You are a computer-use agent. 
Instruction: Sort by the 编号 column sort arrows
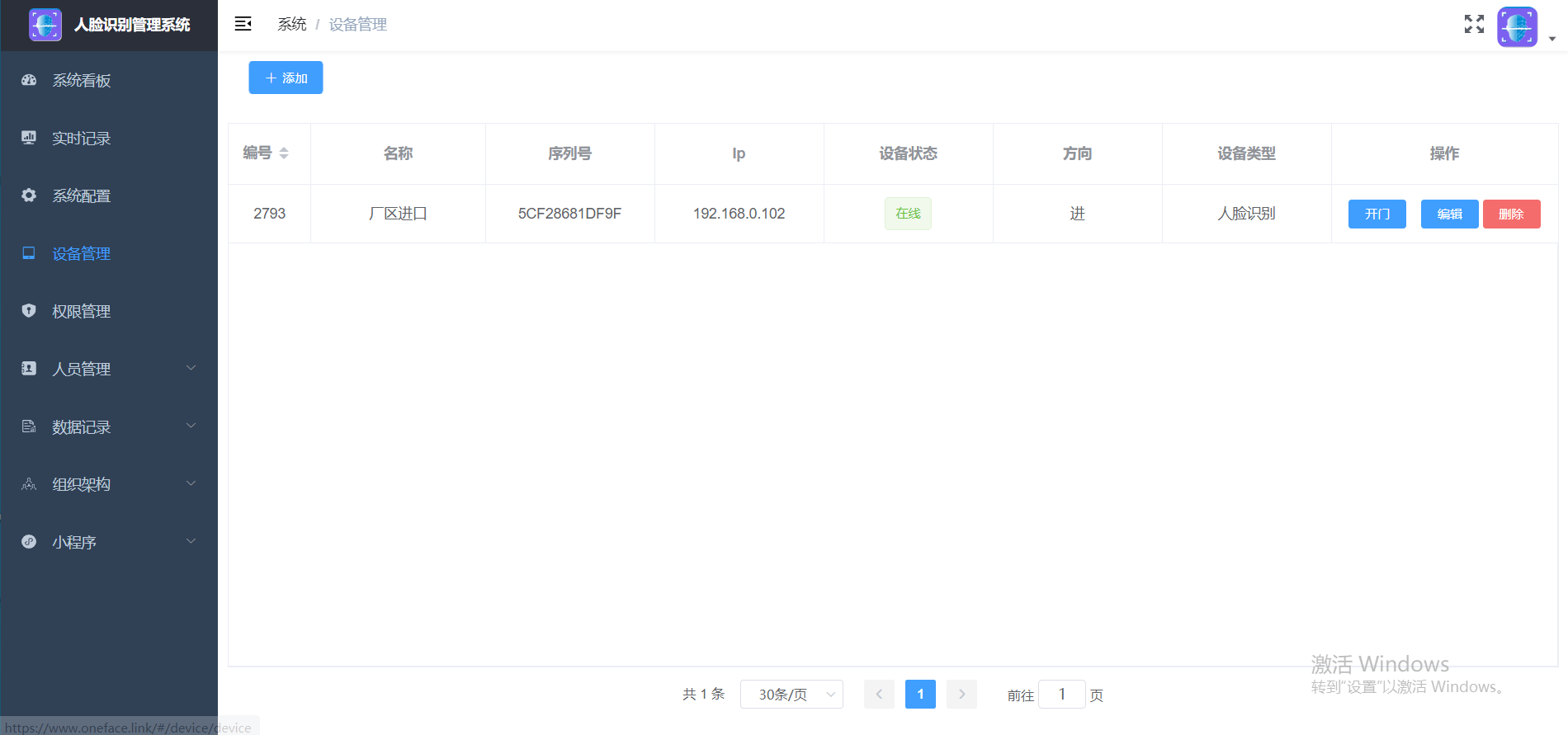pyautogui.click(x=284, y=153)
